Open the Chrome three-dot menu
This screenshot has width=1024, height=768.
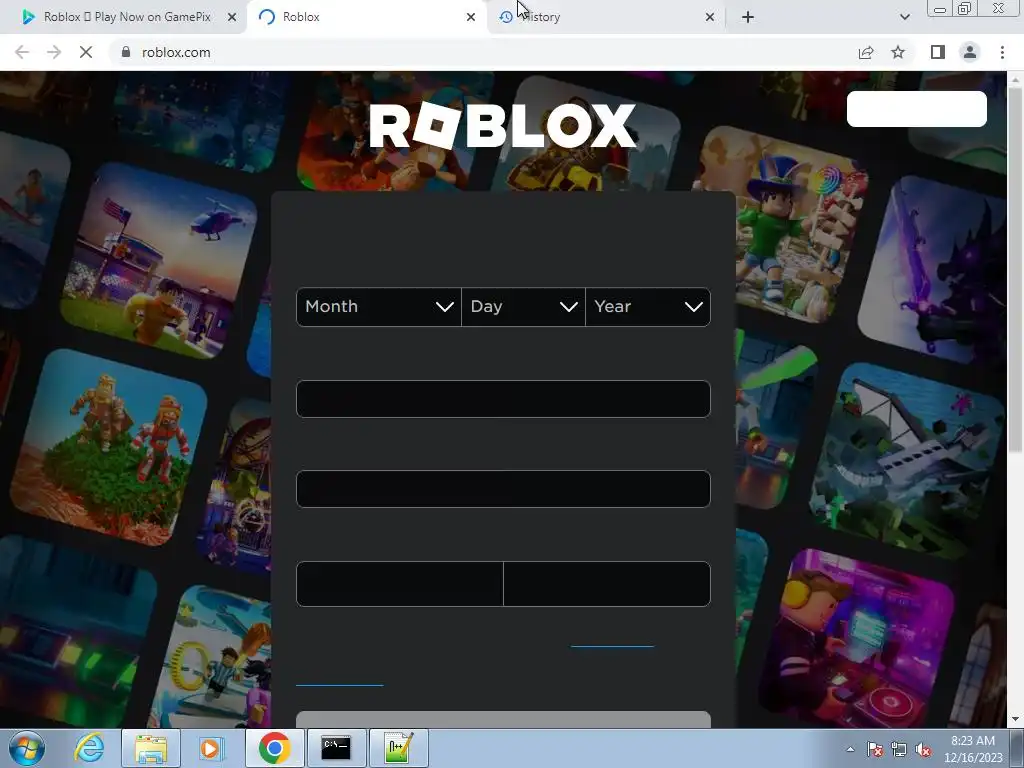coord(1002,52)
